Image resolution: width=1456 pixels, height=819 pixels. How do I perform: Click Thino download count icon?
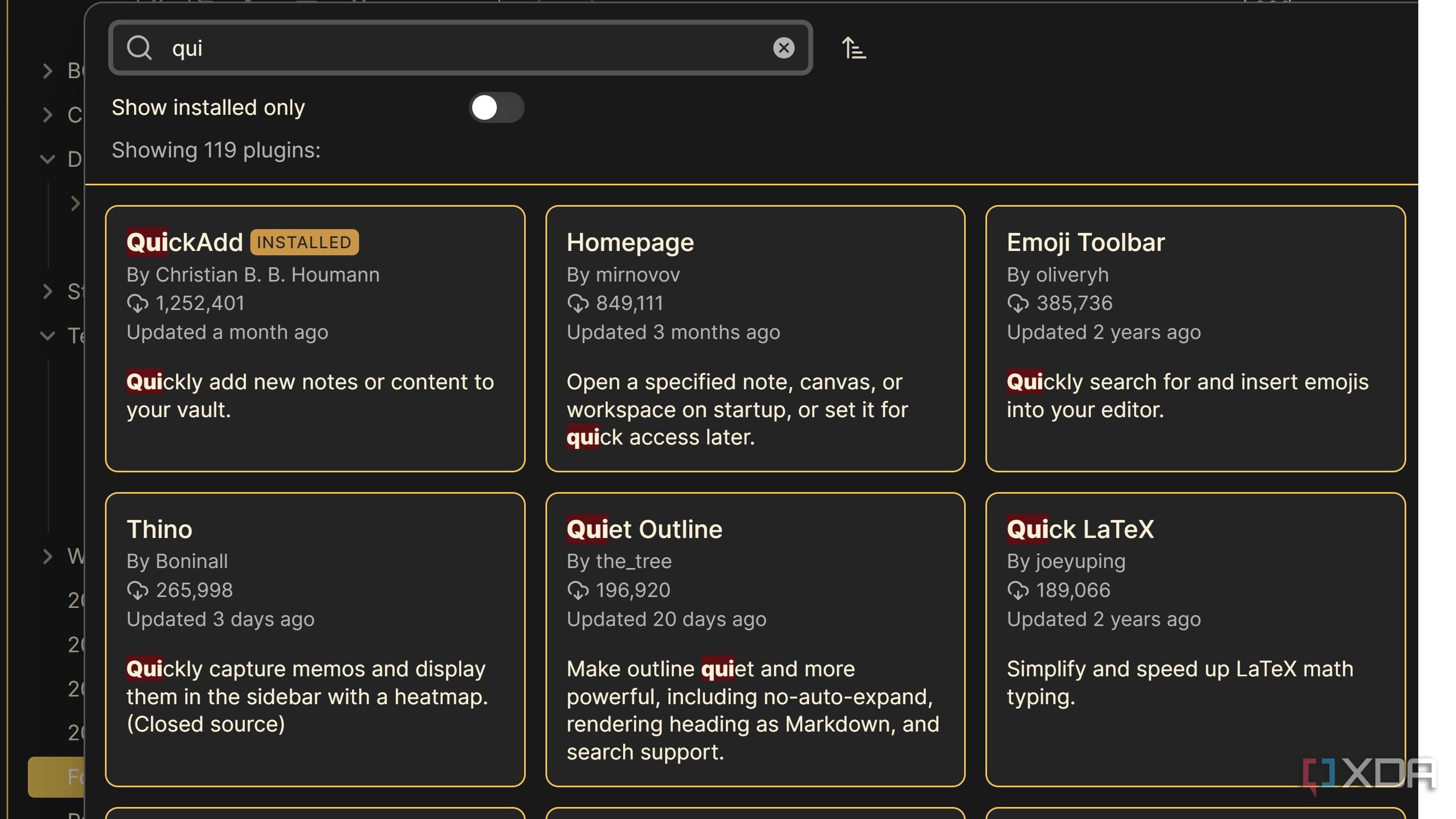[x=137, y=590]
